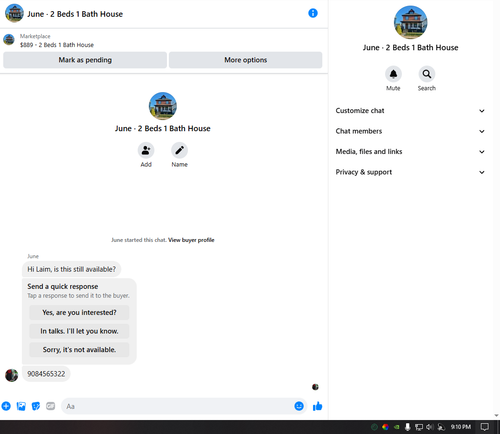The width and height of the screenshot is (500, 434).
Task: Click the Add people icon
Action: 146,150
